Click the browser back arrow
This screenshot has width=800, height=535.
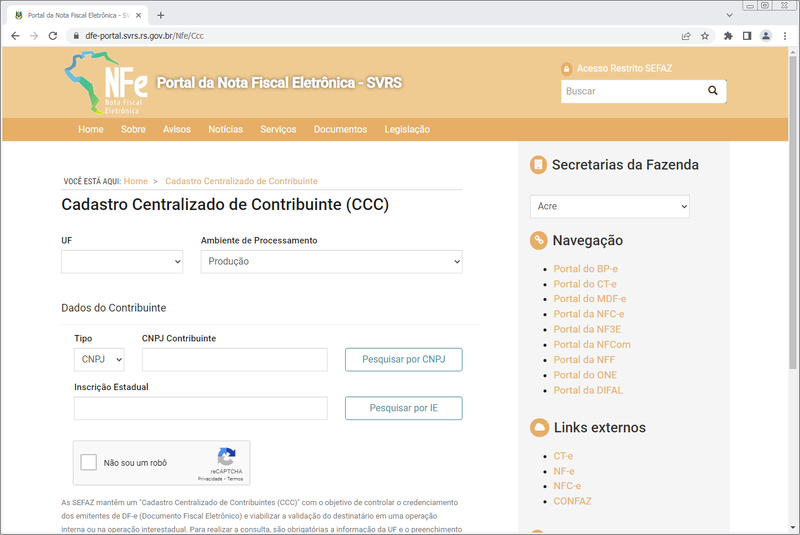coord(15,36)
